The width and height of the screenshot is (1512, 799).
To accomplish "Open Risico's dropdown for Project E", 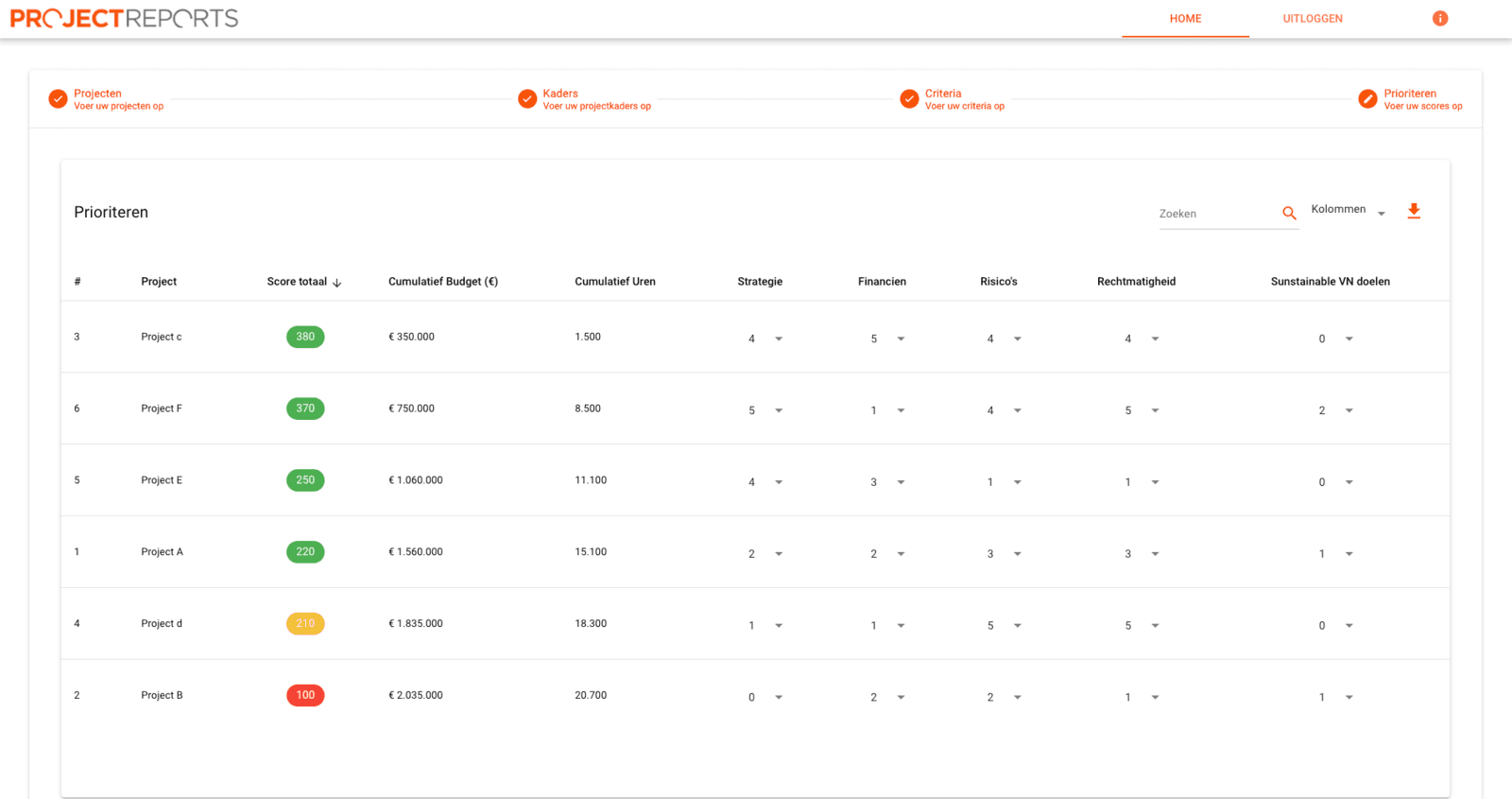I will pyautogui.click(x=1004, y=482).
